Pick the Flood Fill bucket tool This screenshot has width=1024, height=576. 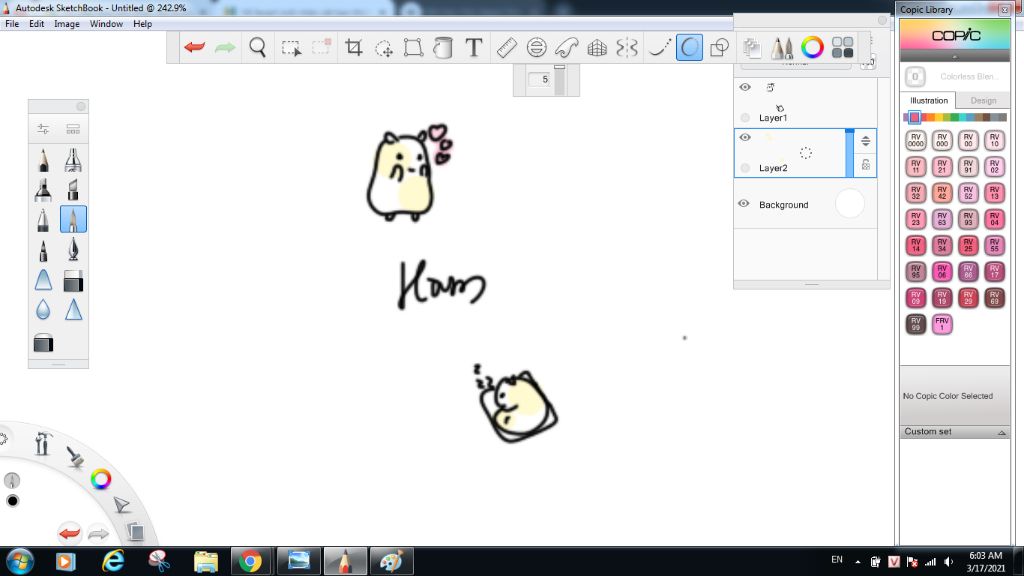(443, 47)
